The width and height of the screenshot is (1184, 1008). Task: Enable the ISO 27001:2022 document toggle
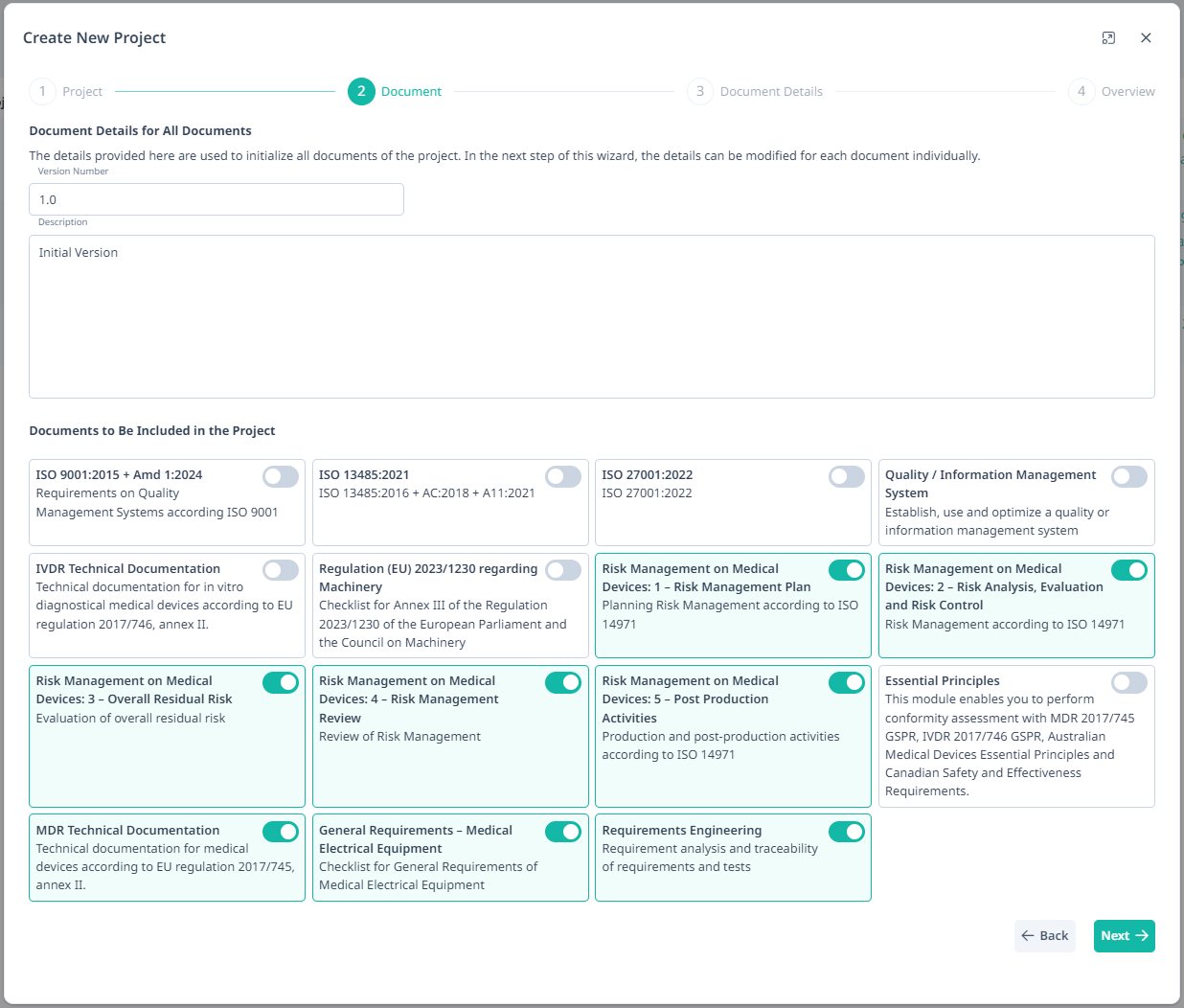tap(846, 476)
